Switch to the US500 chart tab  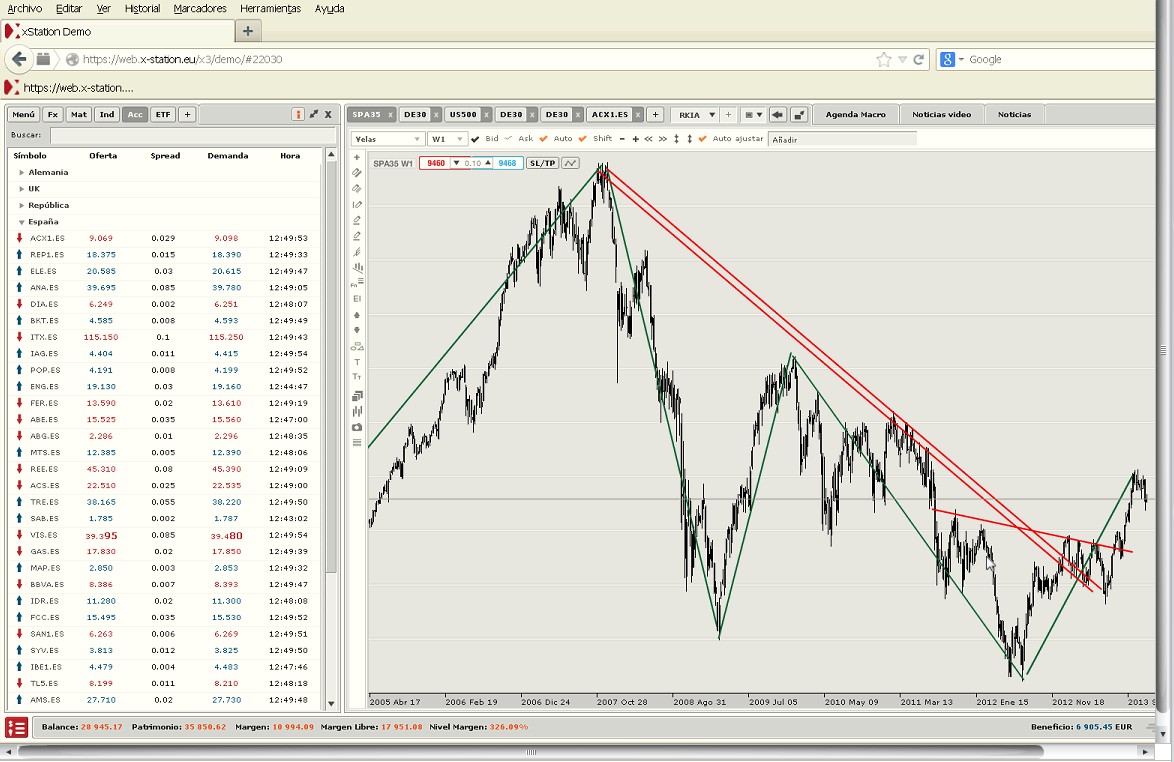(x=463, y=115)
